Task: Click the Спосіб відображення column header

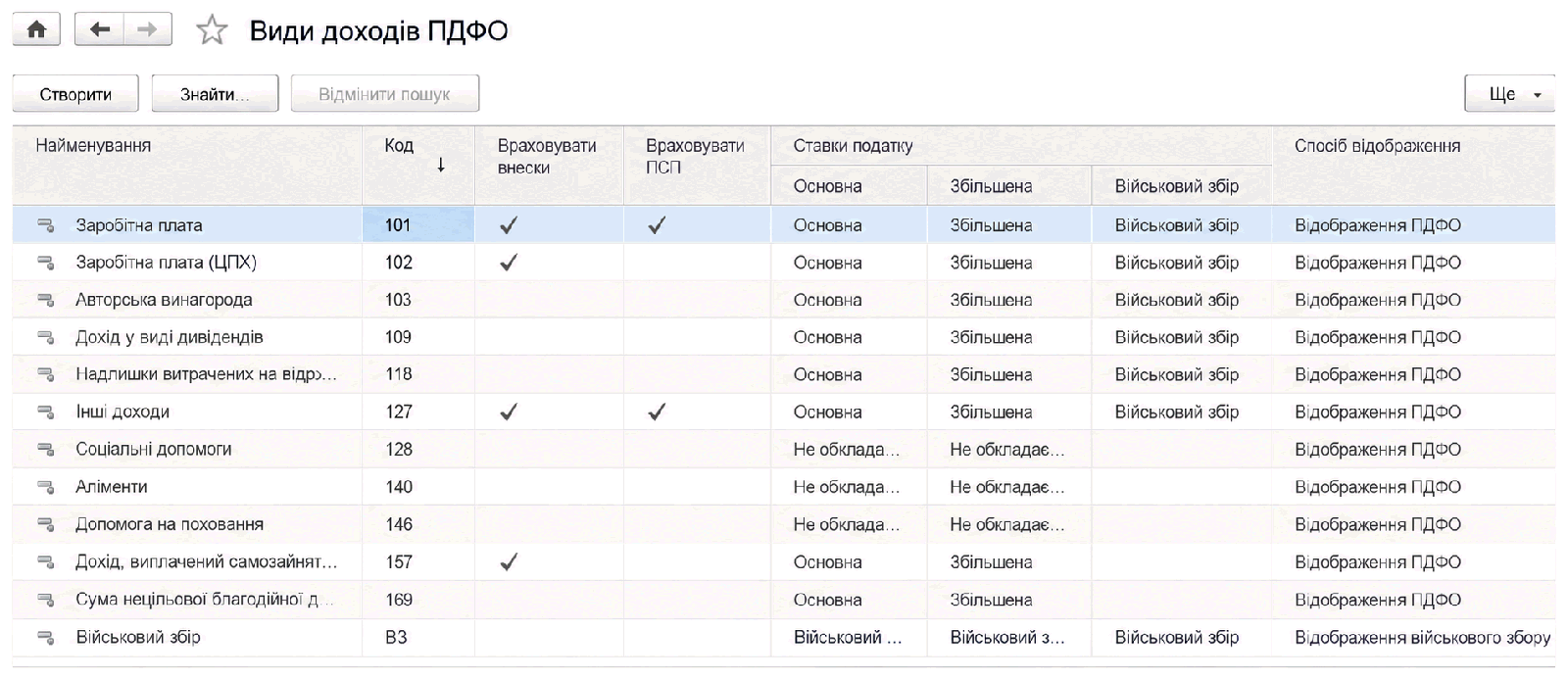Action: (1413, 165)
